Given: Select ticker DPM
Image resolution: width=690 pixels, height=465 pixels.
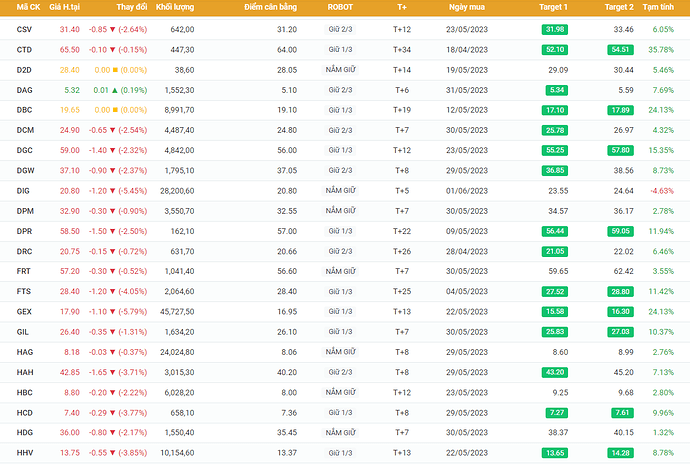Looking at the screenshot, I should [x=25, y=211].
